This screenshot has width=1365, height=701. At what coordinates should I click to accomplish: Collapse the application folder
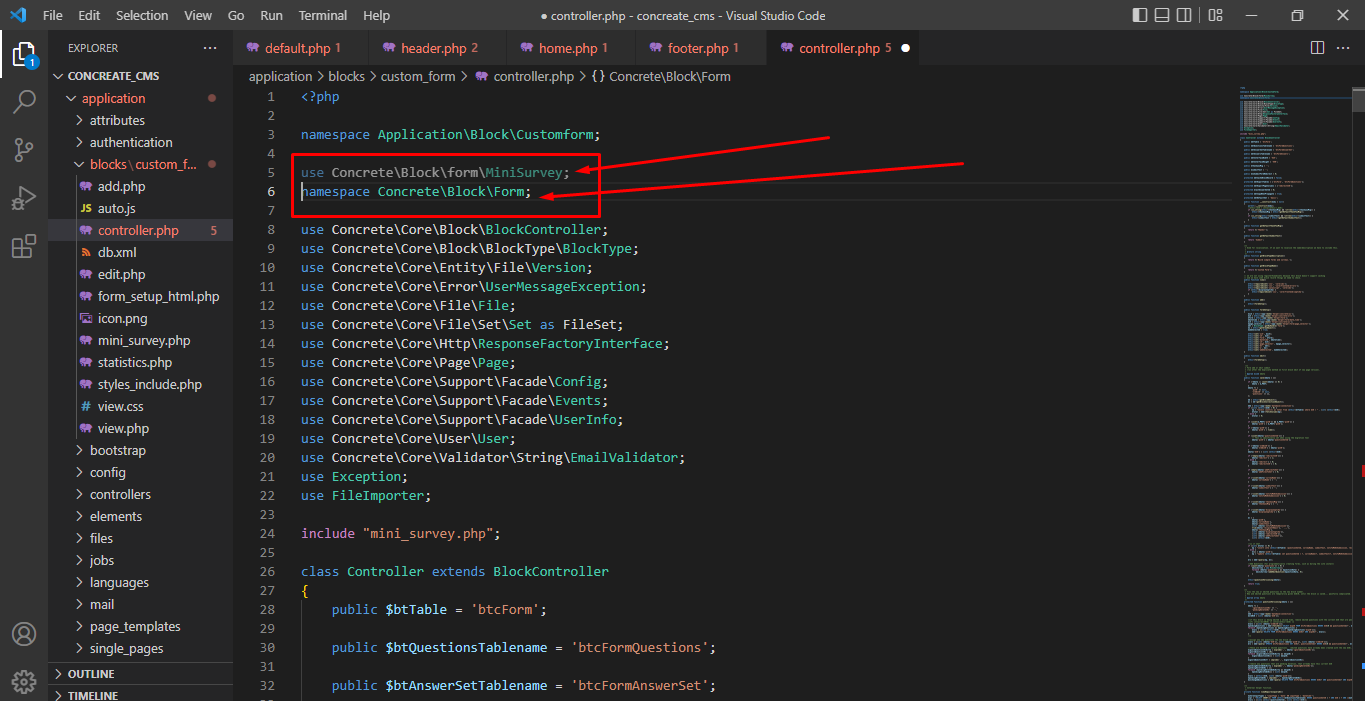click(x=141, y=98)
